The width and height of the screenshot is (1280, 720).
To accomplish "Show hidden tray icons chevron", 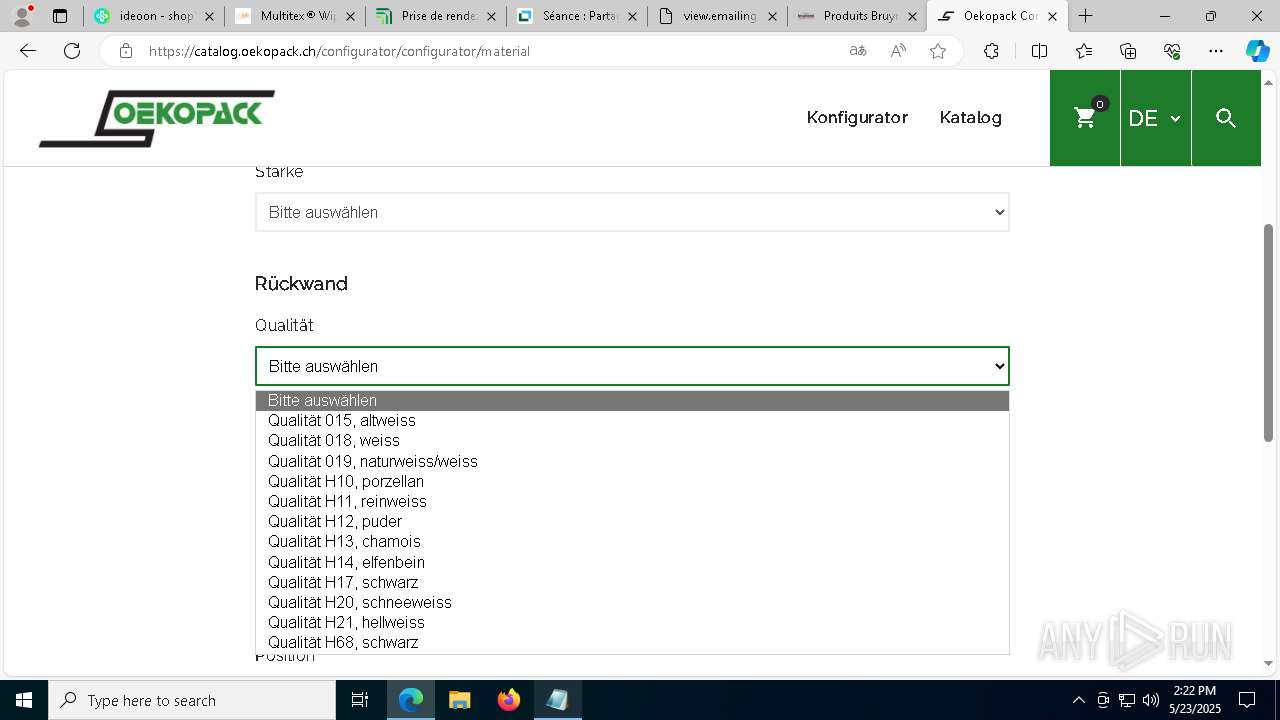I will click(1078, 700).
